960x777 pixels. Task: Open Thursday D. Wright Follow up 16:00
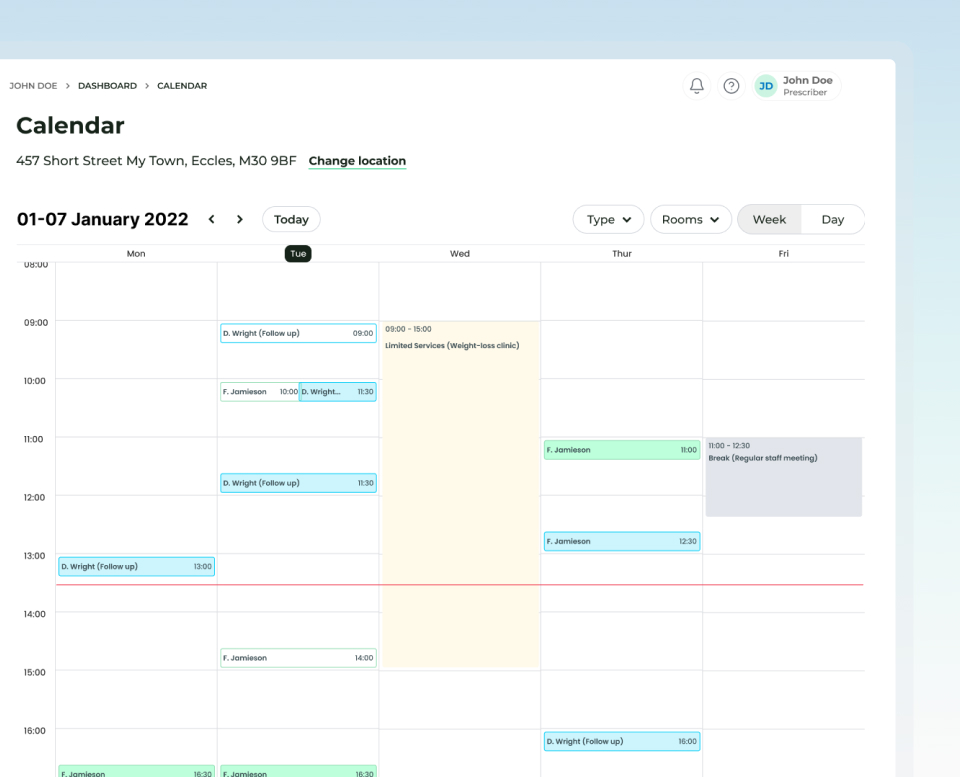pos(622,741)
